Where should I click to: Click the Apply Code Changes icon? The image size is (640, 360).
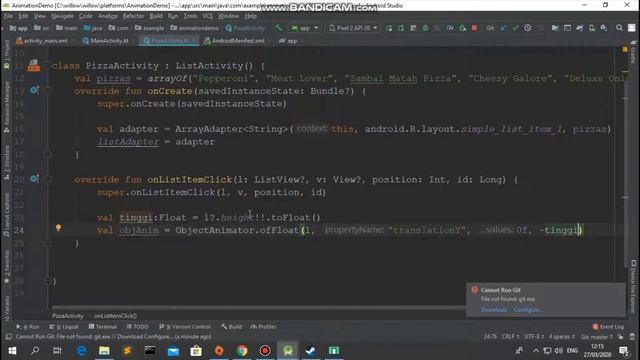[x=401, y=28]
